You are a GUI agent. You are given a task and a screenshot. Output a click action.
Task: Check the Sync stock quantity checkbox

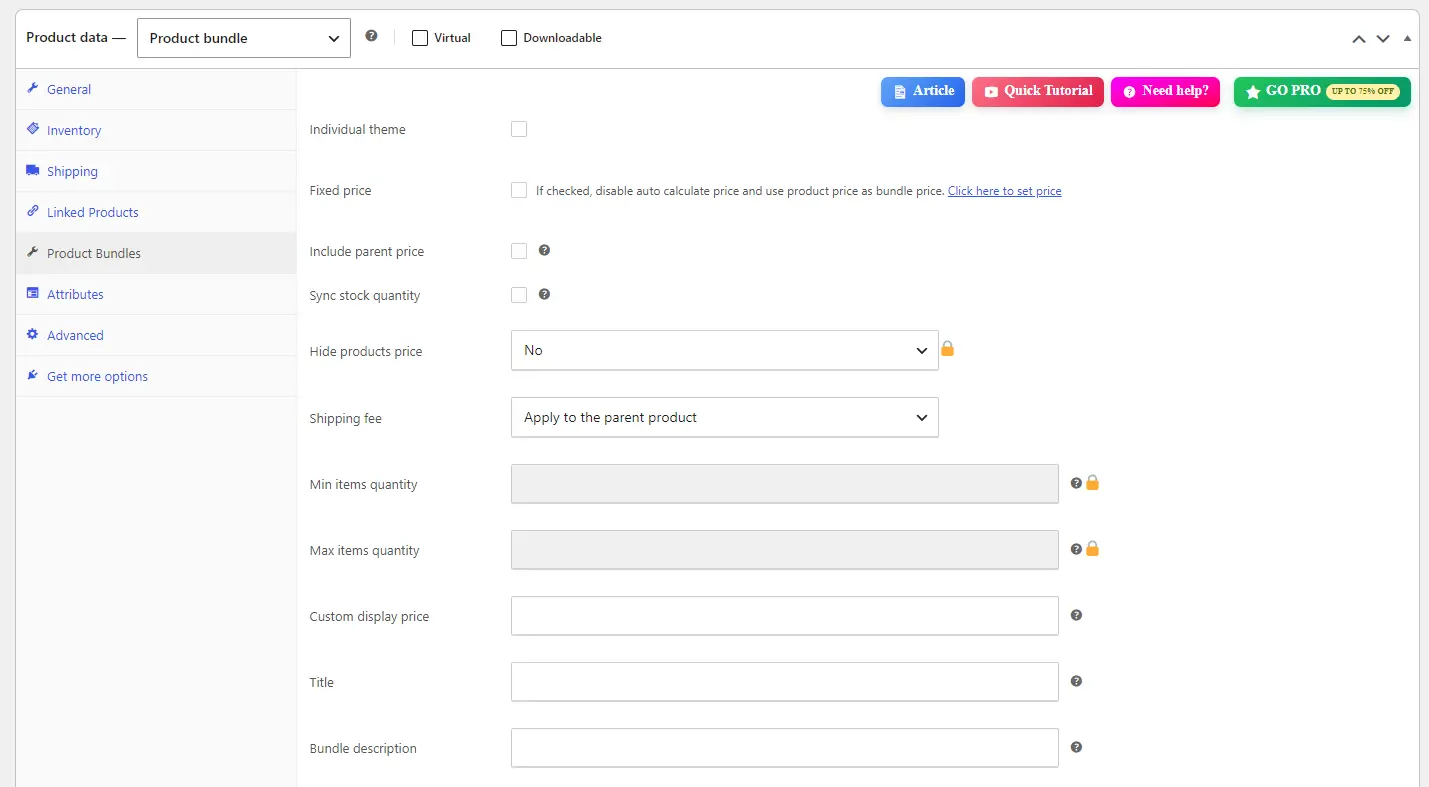[x=519, y=295]
